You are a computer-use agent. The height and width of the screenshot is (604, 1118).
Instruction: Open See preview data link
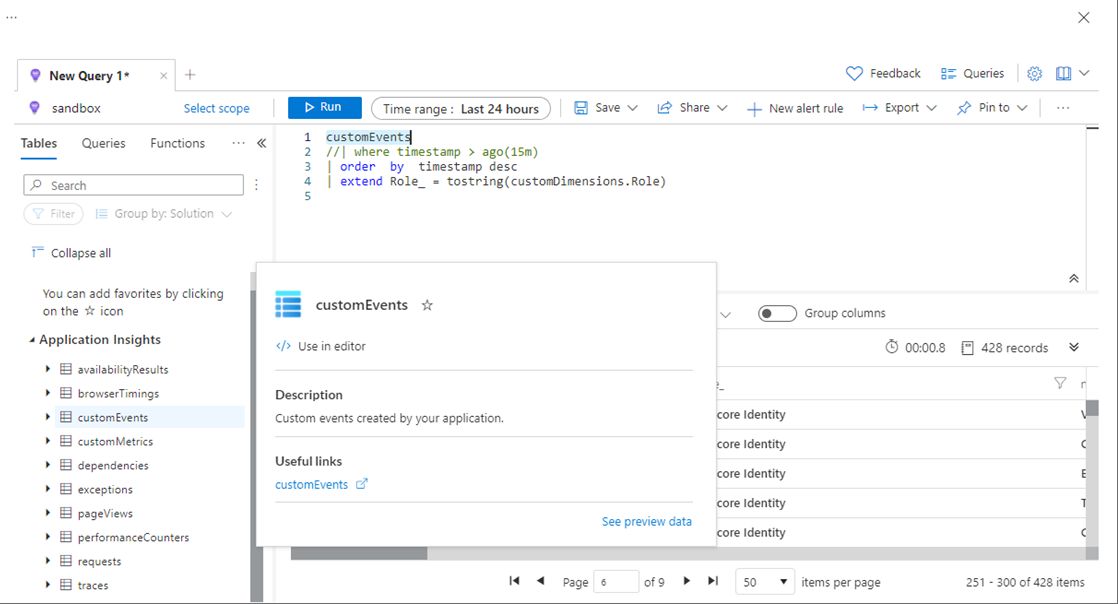(646, 521)
